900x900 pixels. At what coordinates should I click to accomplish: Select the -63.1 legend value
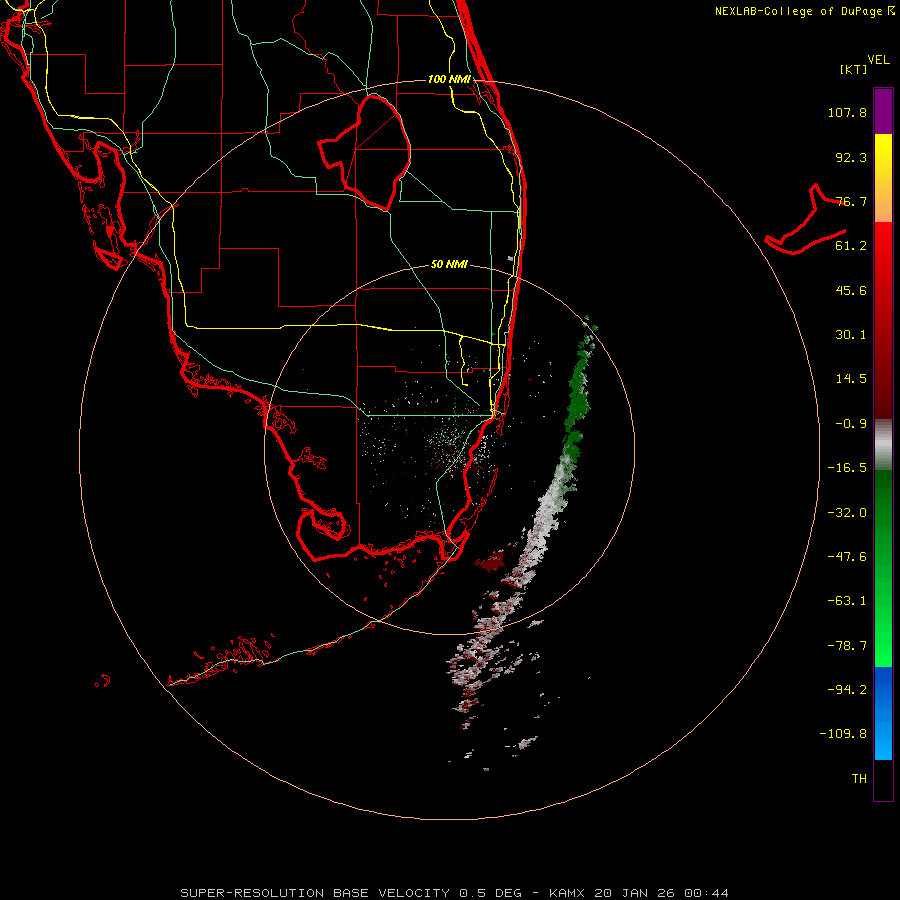point(847,601)
